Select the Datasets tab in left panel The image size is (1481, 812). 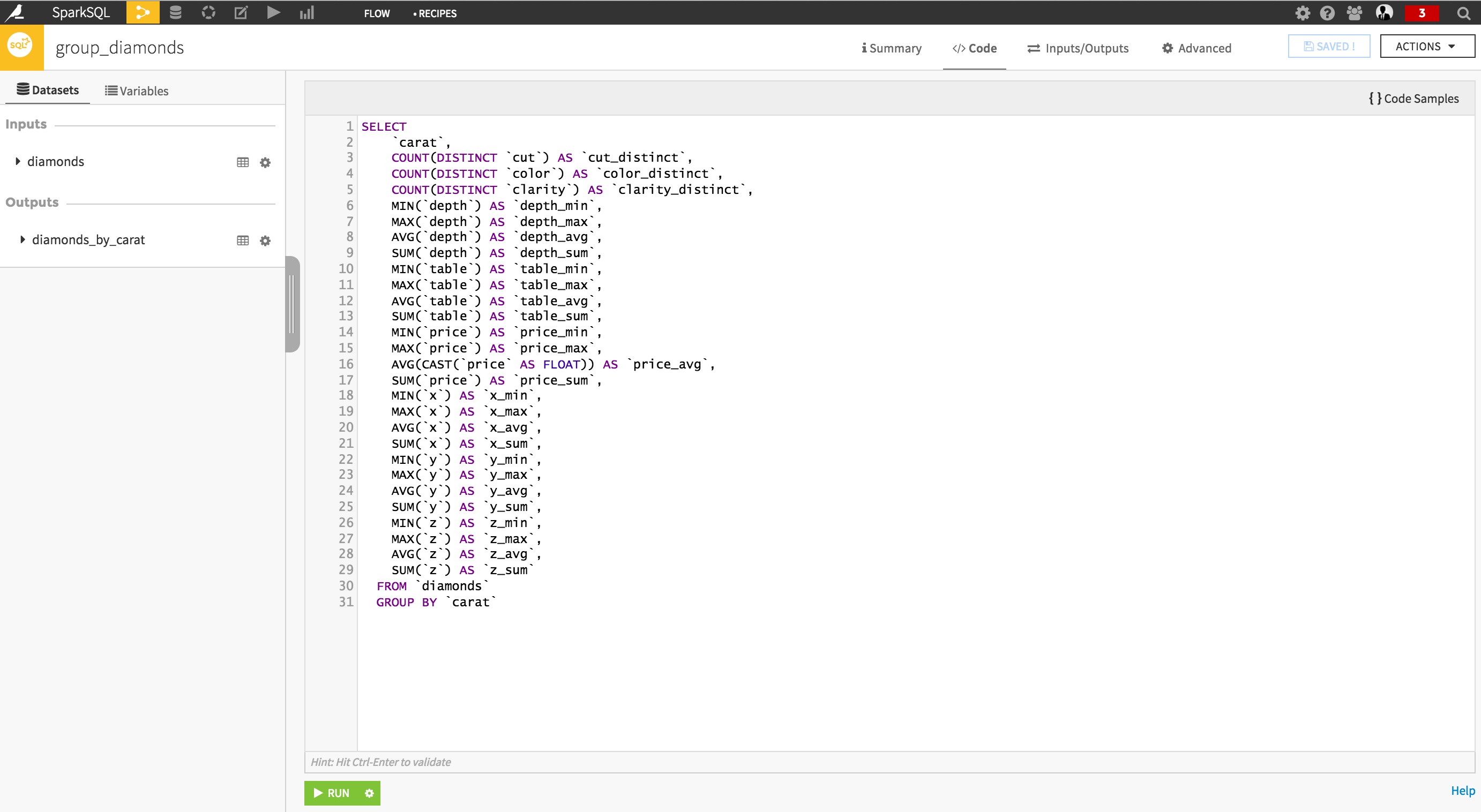pyautogui.click(x=48, y=90)
